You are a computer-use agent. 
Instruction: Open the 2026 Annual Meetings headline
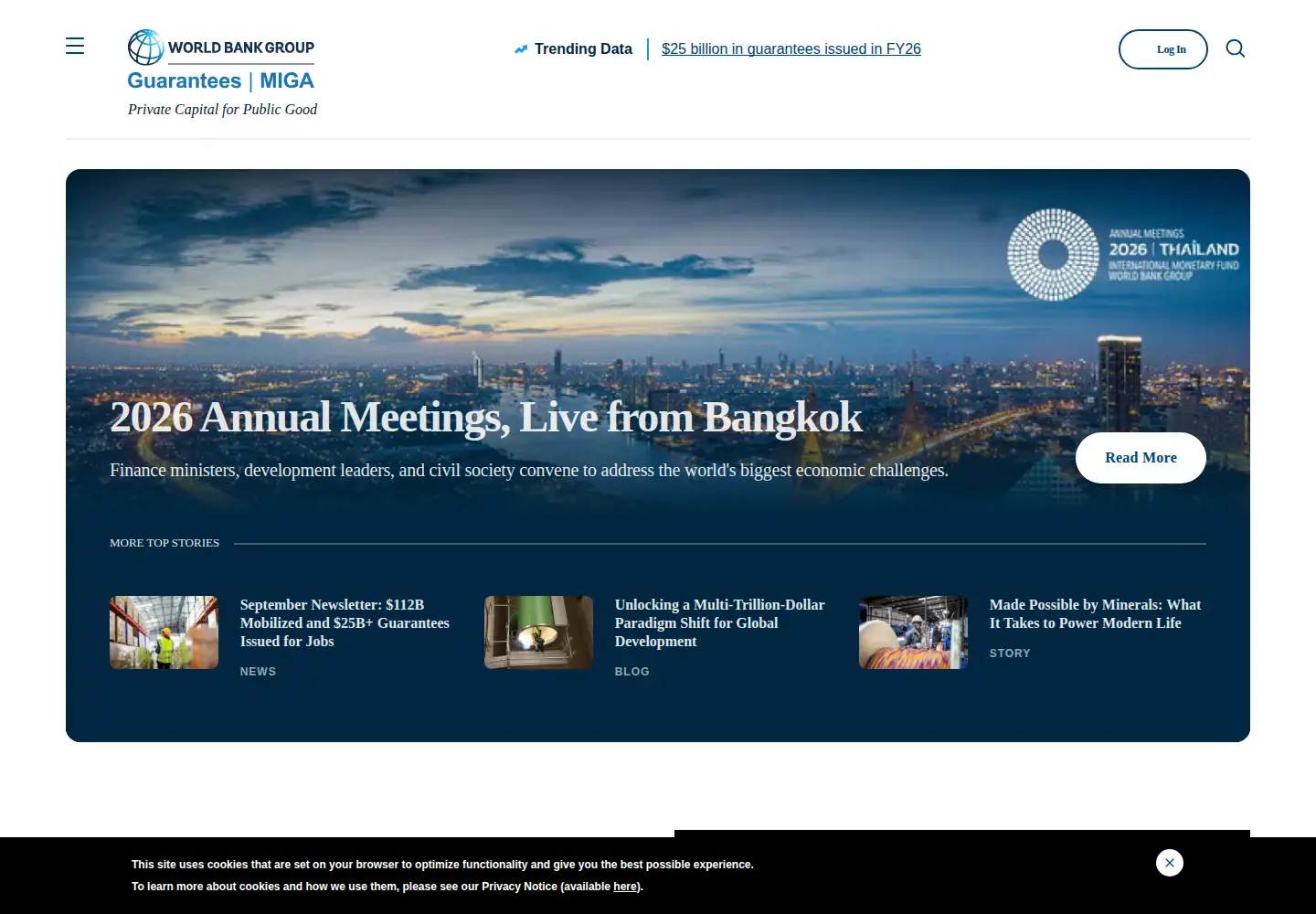click(485, 418)
